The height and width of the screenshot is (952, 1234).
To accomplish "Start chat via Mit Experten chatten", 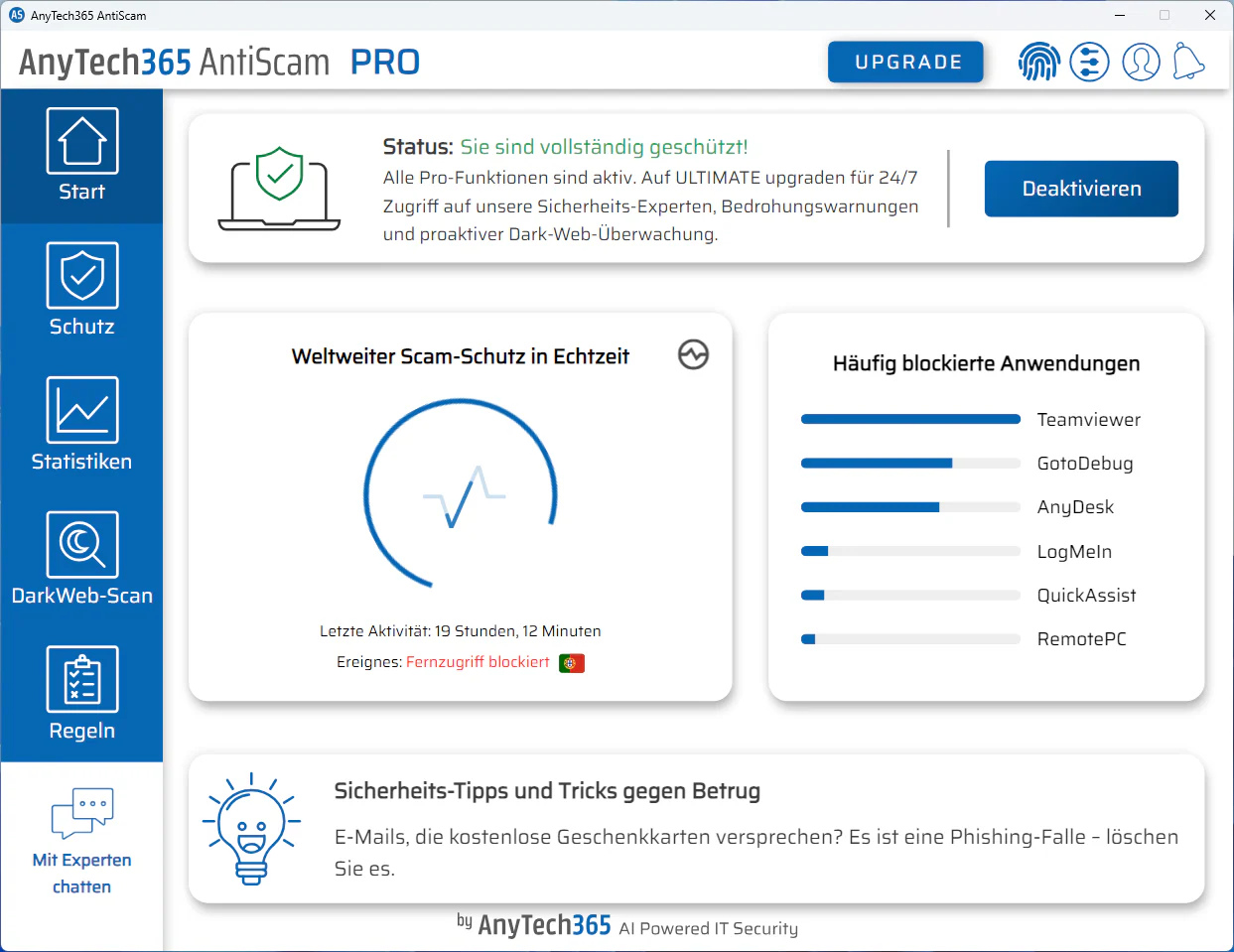I will coord(81,842).
